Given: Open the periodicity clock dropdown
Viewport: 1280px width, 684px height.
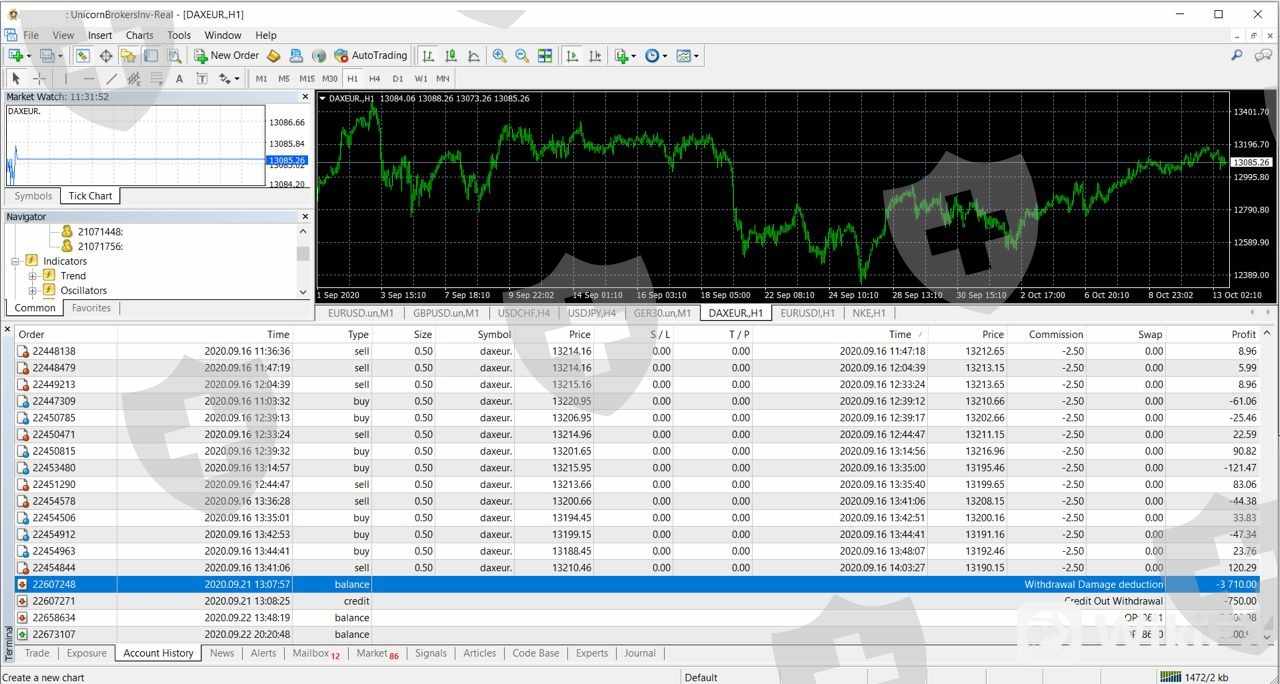Looking at the screenshot, I should point(656,56).
